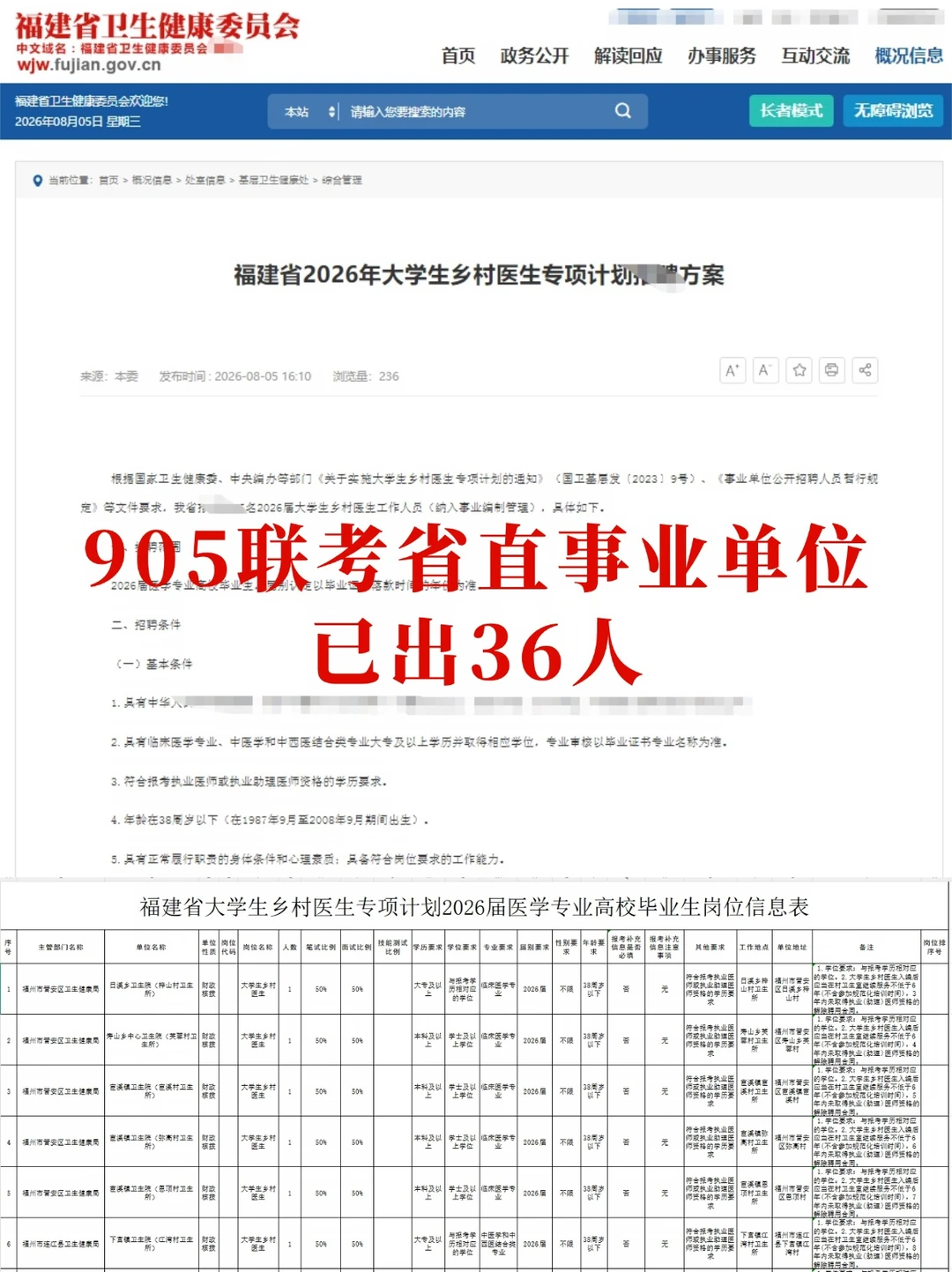
Task: Click the 学历要求 column header
Action: (x=428, y=947)
